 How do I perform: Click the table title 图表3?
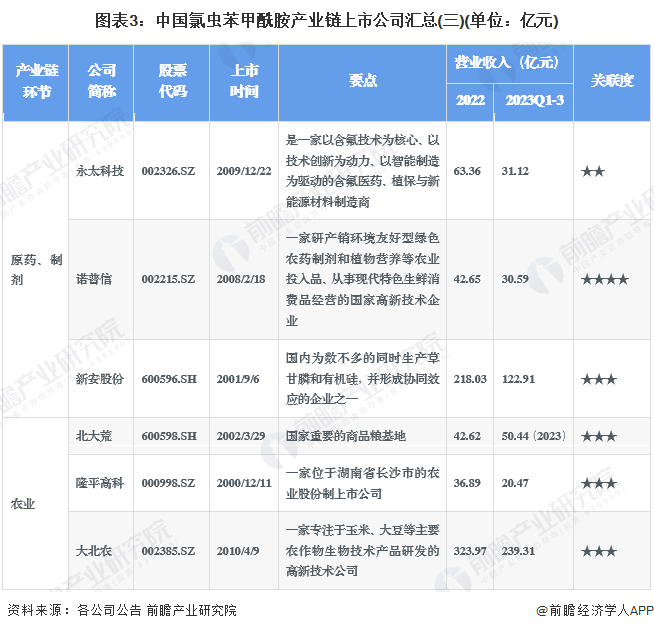(327, 21)
